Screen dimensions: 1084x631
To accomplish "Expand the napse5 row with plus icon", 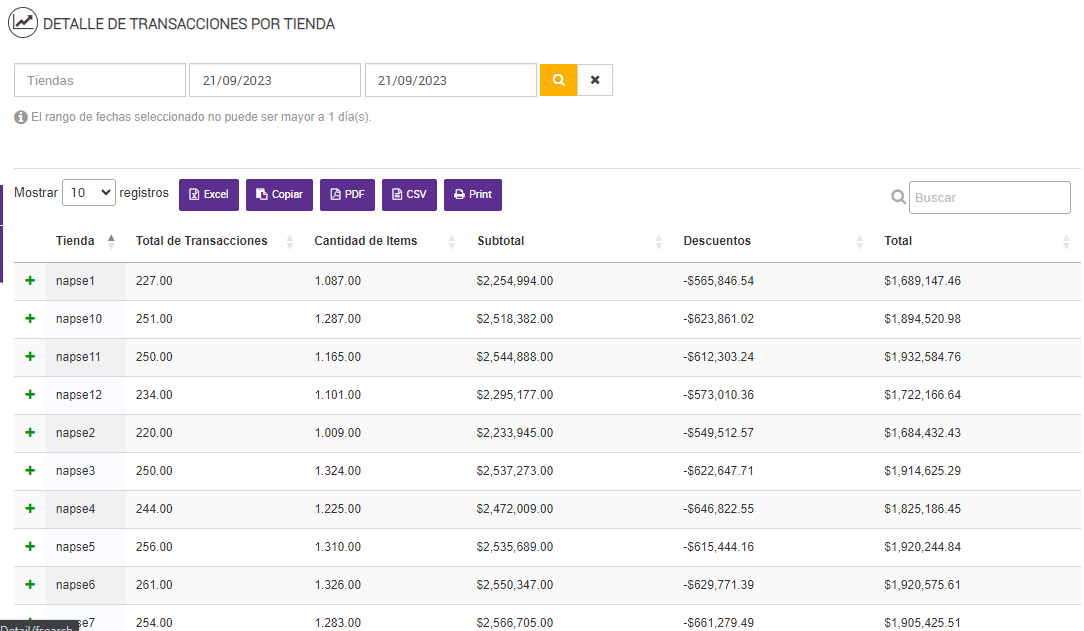I will 30,547.
